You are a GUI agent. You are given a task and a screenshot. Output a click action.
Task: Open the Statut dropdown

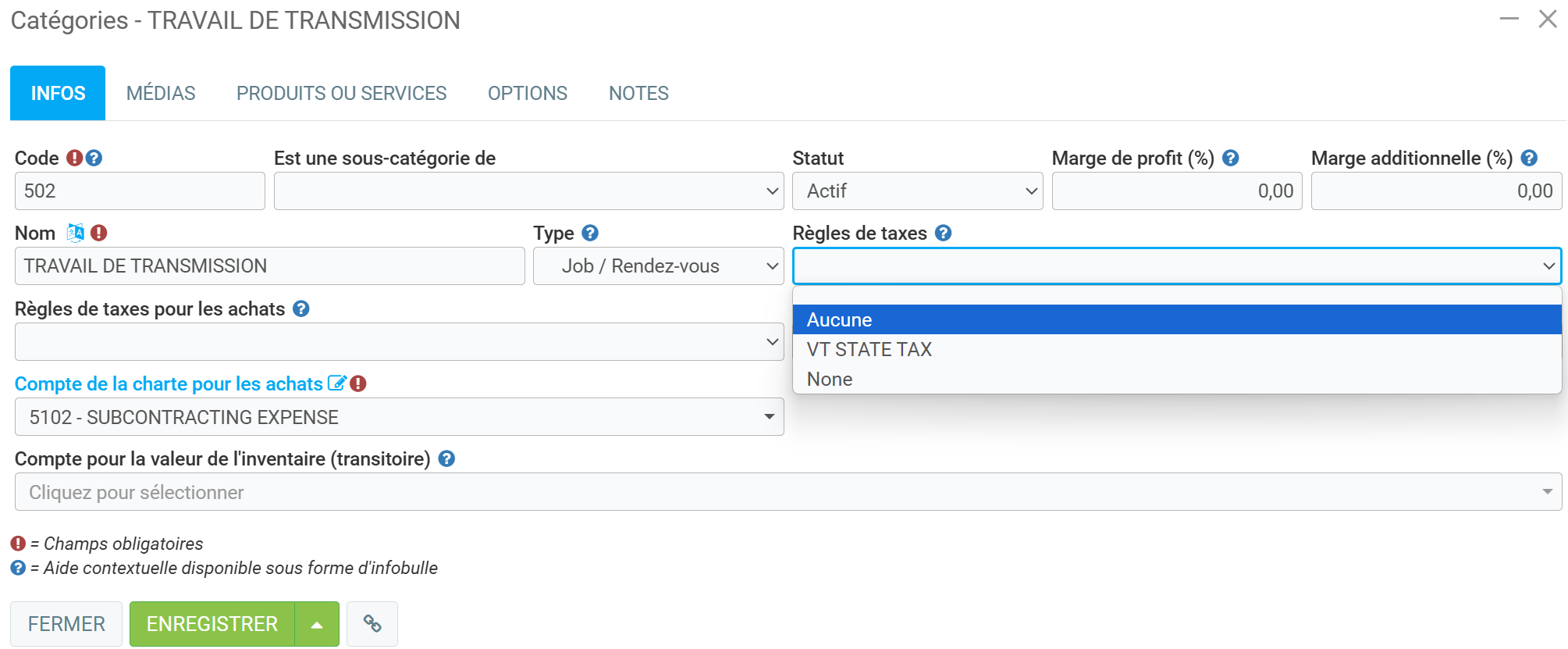coord(917,191)
